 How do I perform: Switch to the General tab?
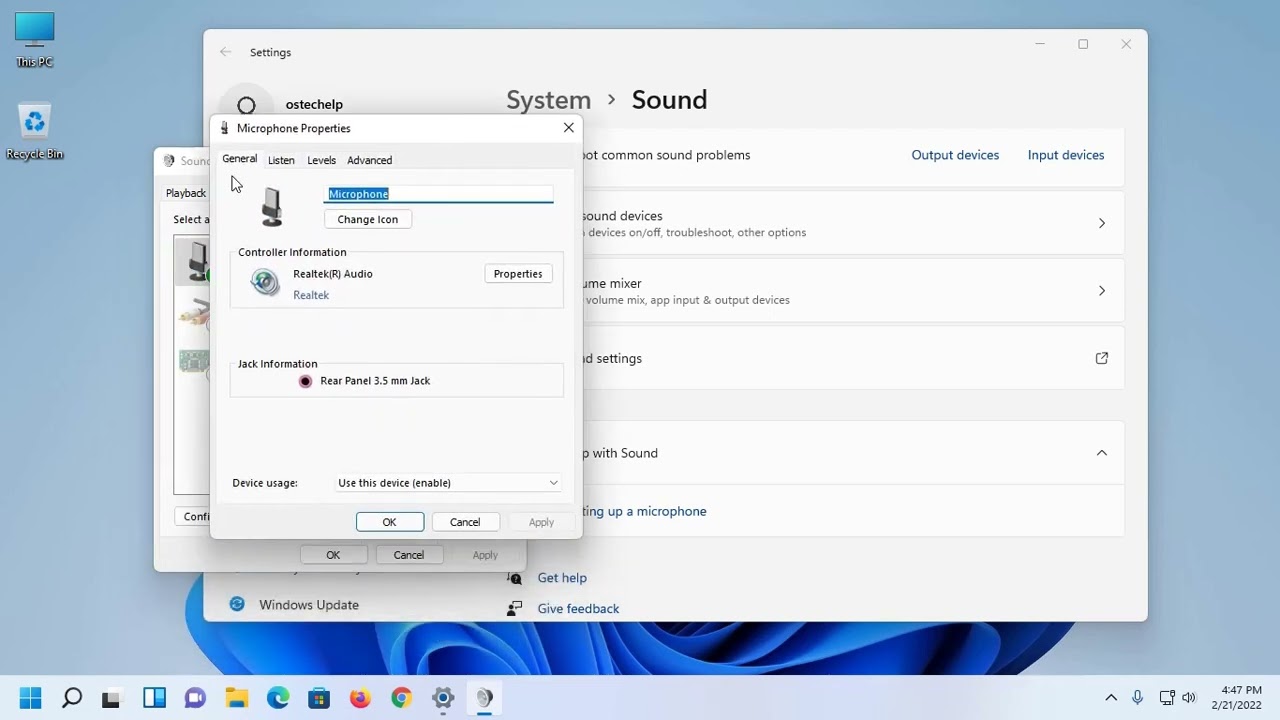point(239,159)
